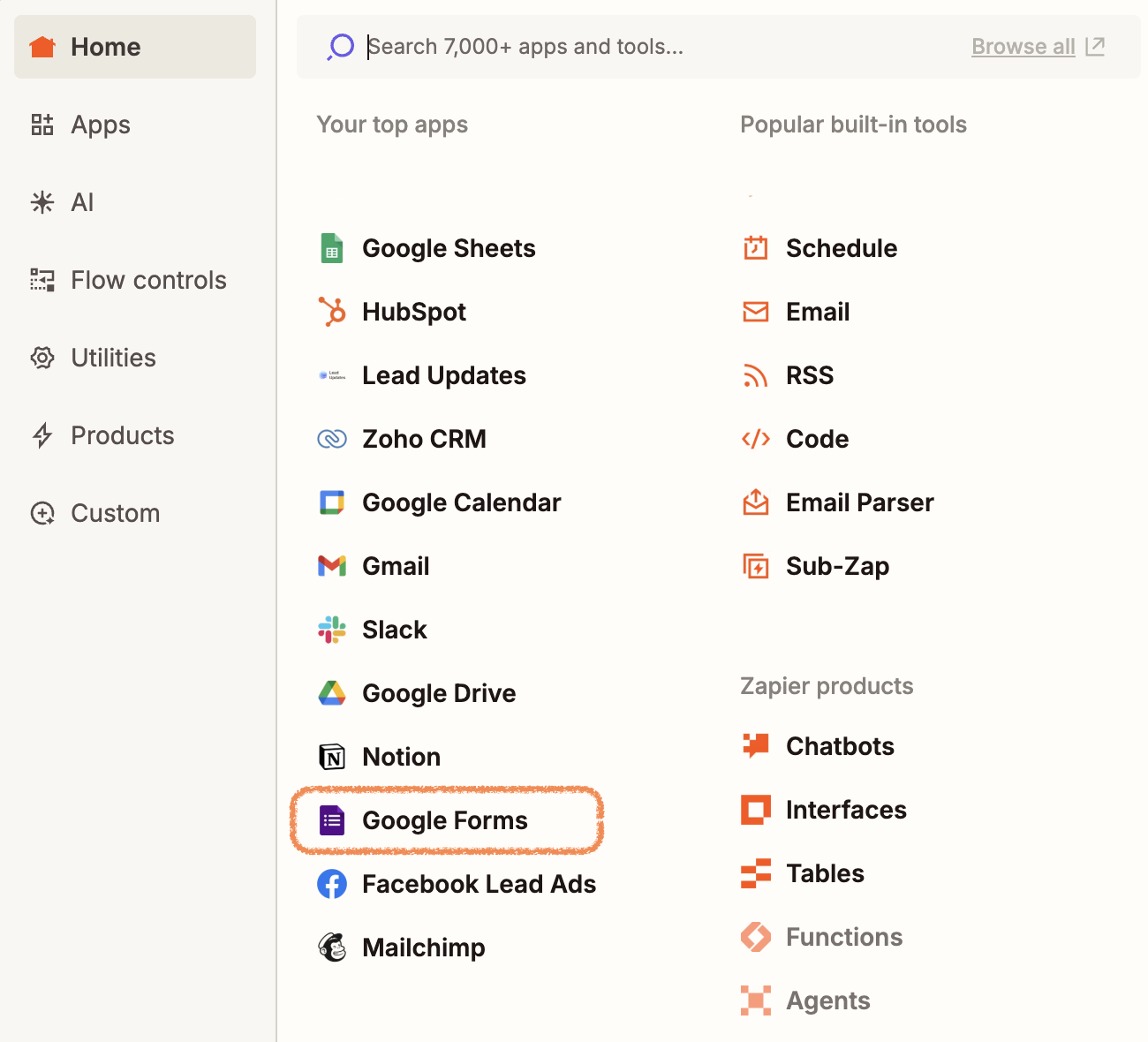Click the Email envelope tool icon
Viewport: 1148px width, 1042px height.
[x=756, y=312]
